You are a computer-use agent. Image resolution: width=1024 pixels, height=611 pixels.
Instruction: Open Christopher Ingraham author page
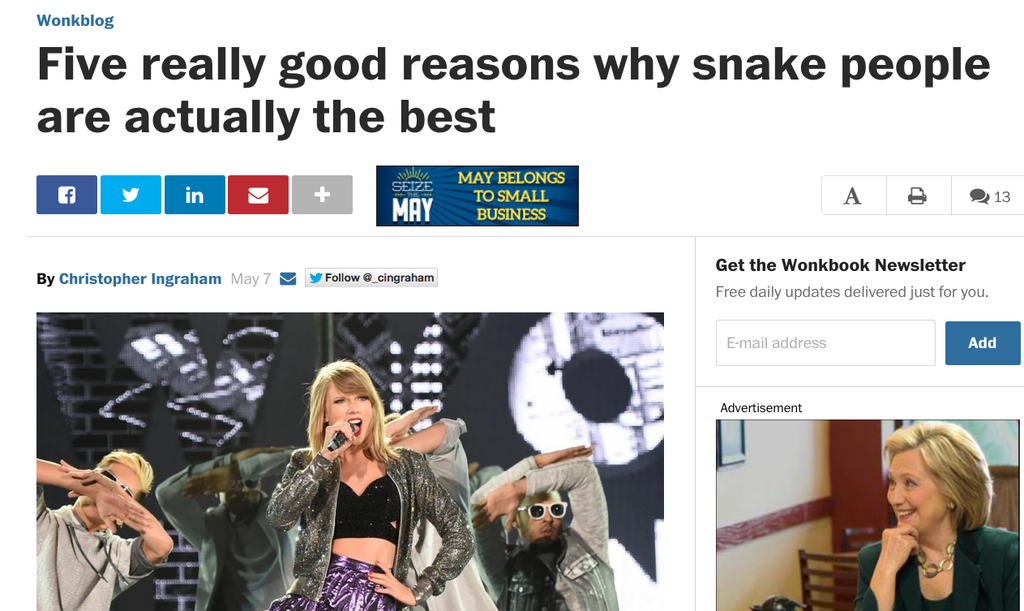point(140,279)
